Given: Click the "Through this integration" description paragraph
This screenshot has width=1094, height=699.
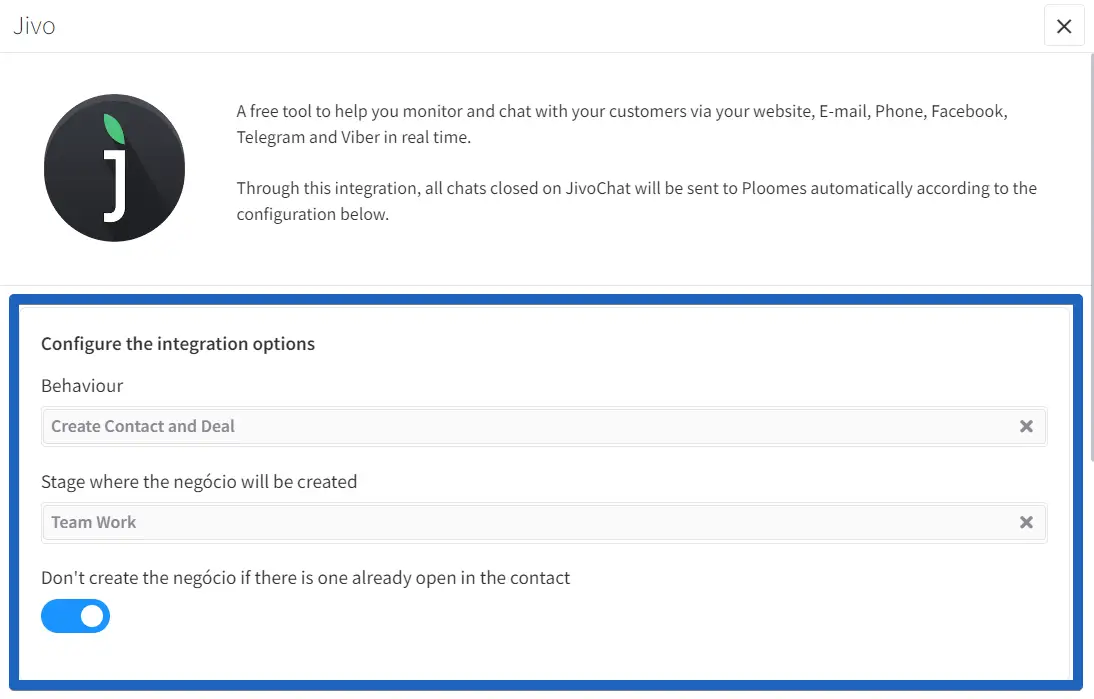Looking at the screenshot, I should pyautogui.click(x=636, y=201).
